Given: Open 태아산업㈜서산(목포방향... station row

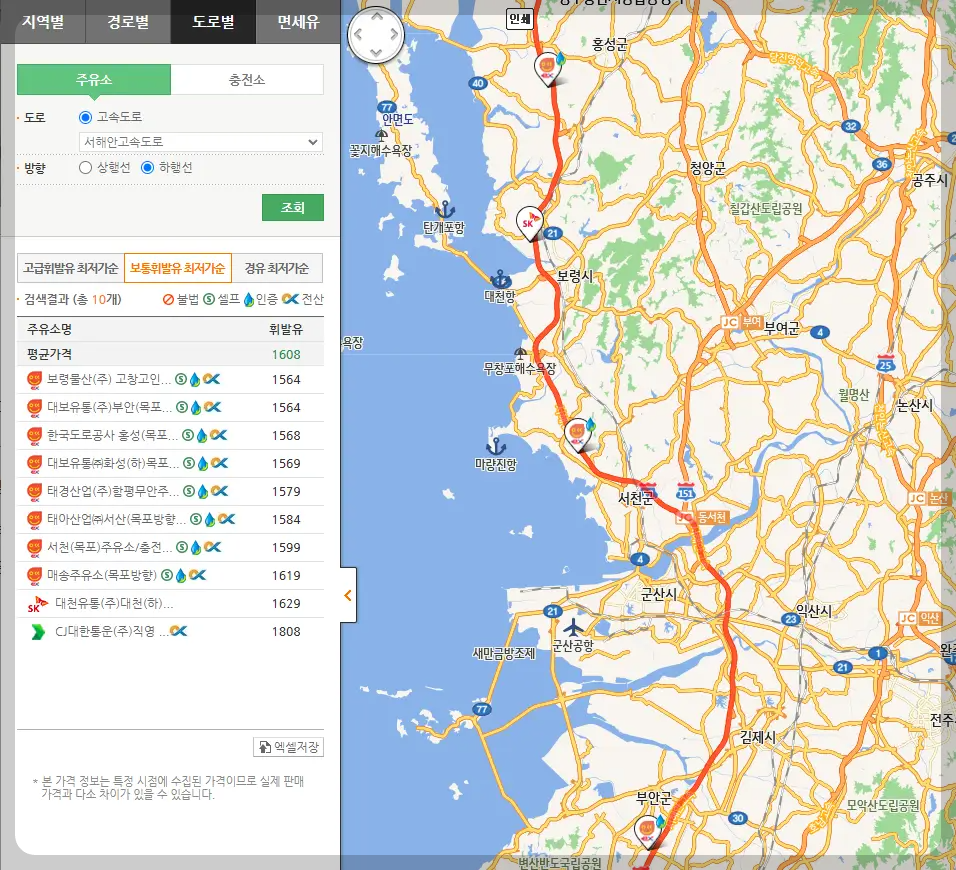Looking at the screenshot, I should [170, 519].
